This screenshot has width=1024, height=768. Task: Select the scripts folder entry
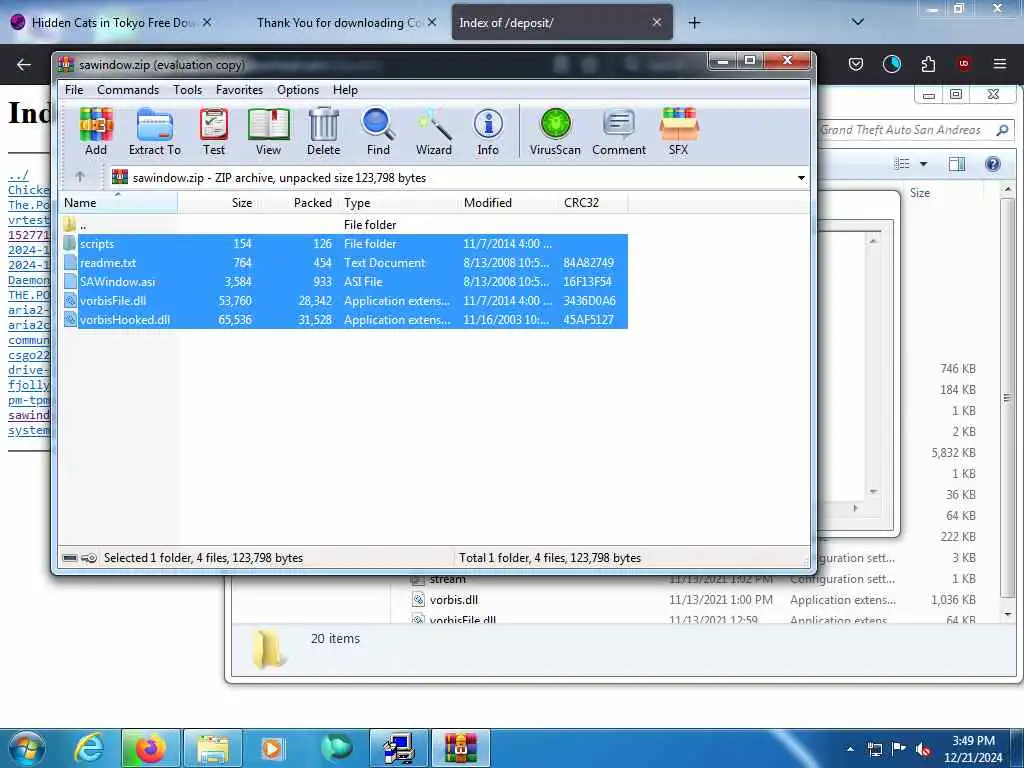pyautogui.click(x=344, y=244)
